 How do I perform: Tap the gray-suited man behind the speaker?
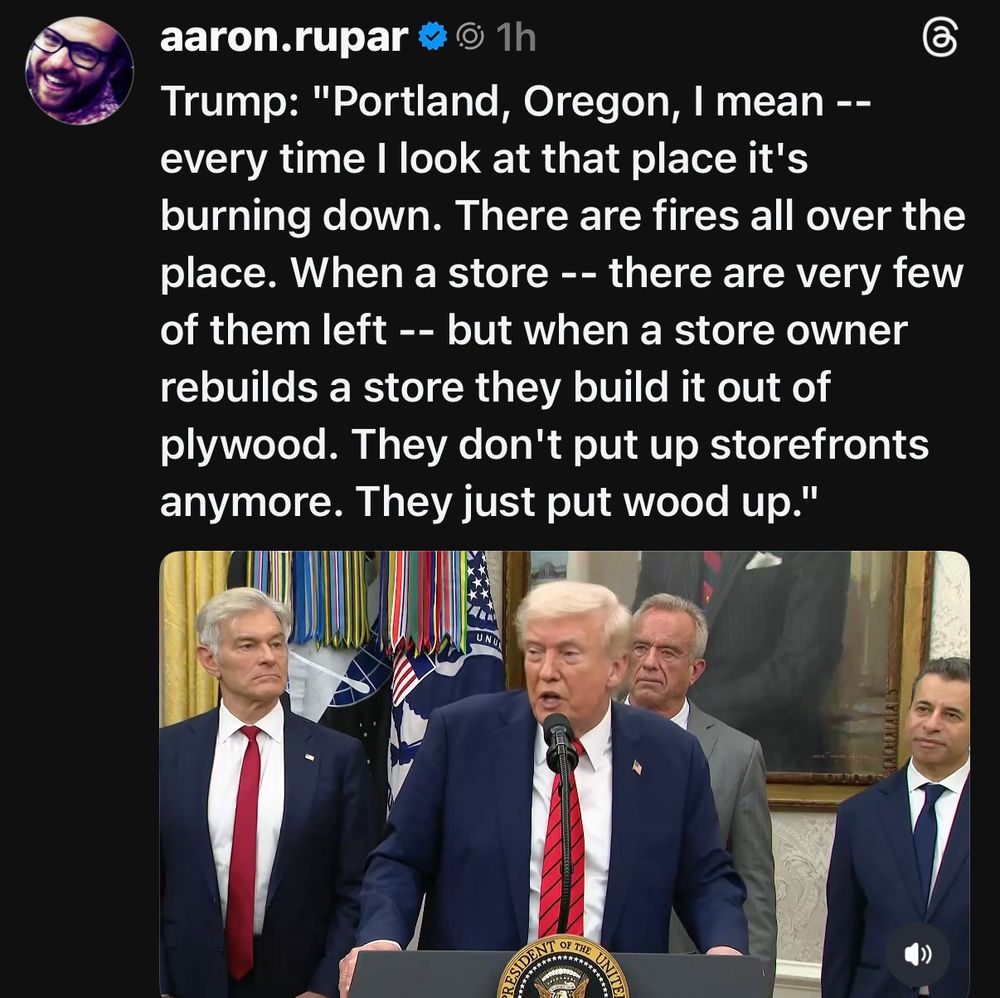point(695,752)
